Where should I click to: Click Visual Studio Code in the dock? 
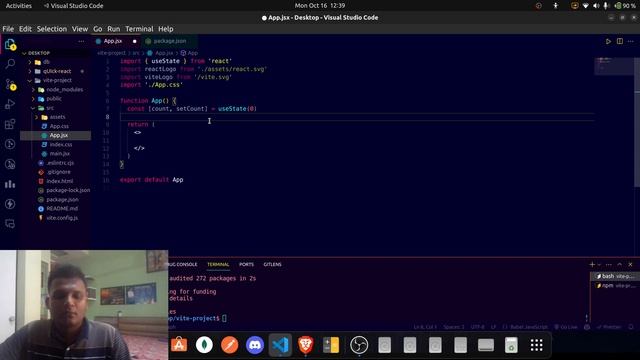[280, 345]
